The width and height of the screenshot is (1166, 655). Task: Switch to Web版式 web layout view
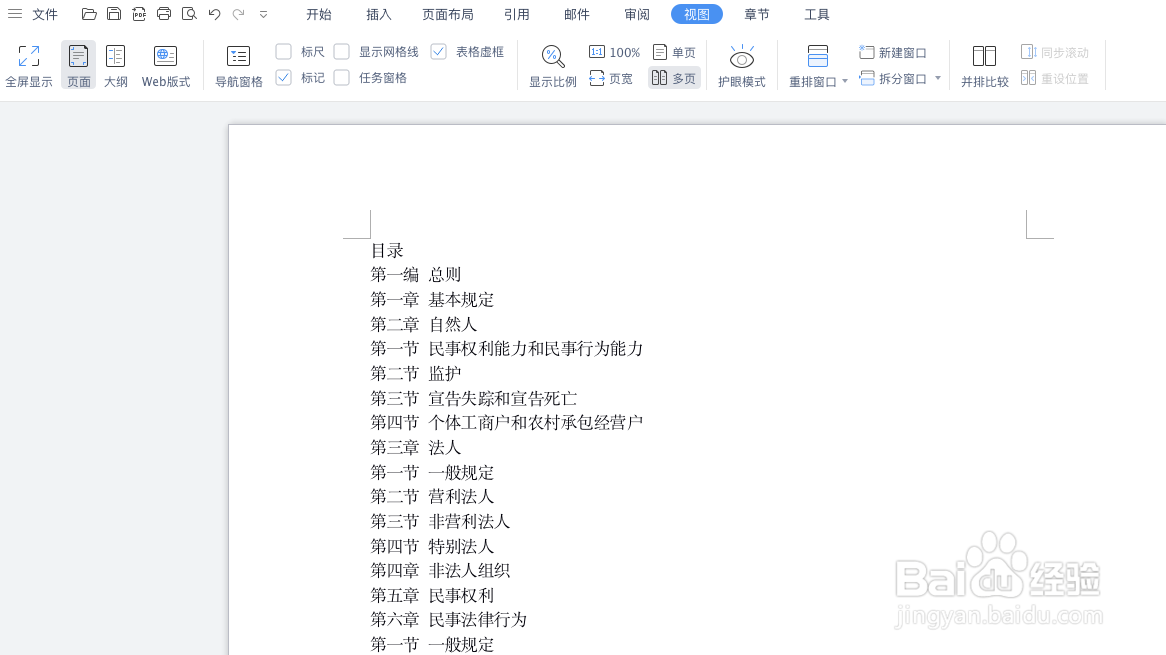click(164, 64)
